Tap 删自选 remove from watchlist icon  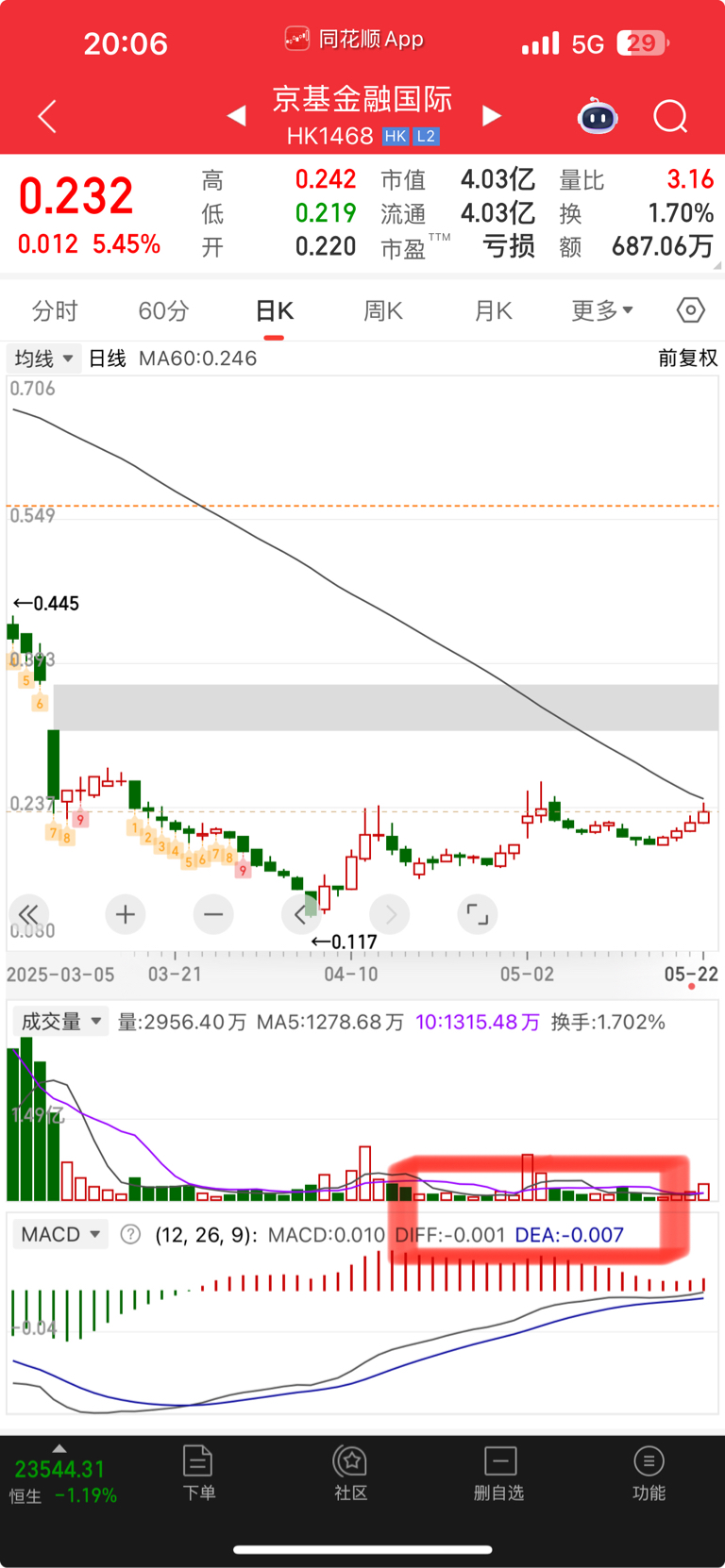(499, 1461)
